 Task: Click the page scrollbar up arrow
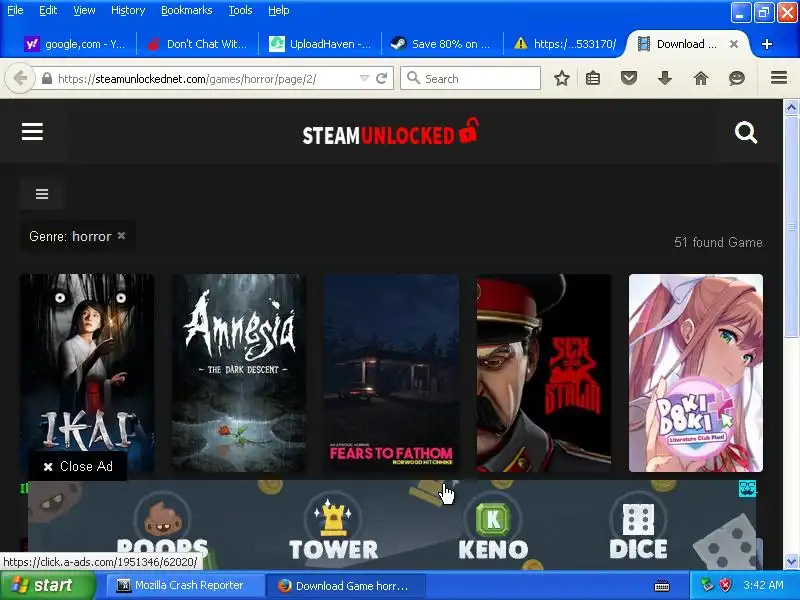tap(791, 107)
